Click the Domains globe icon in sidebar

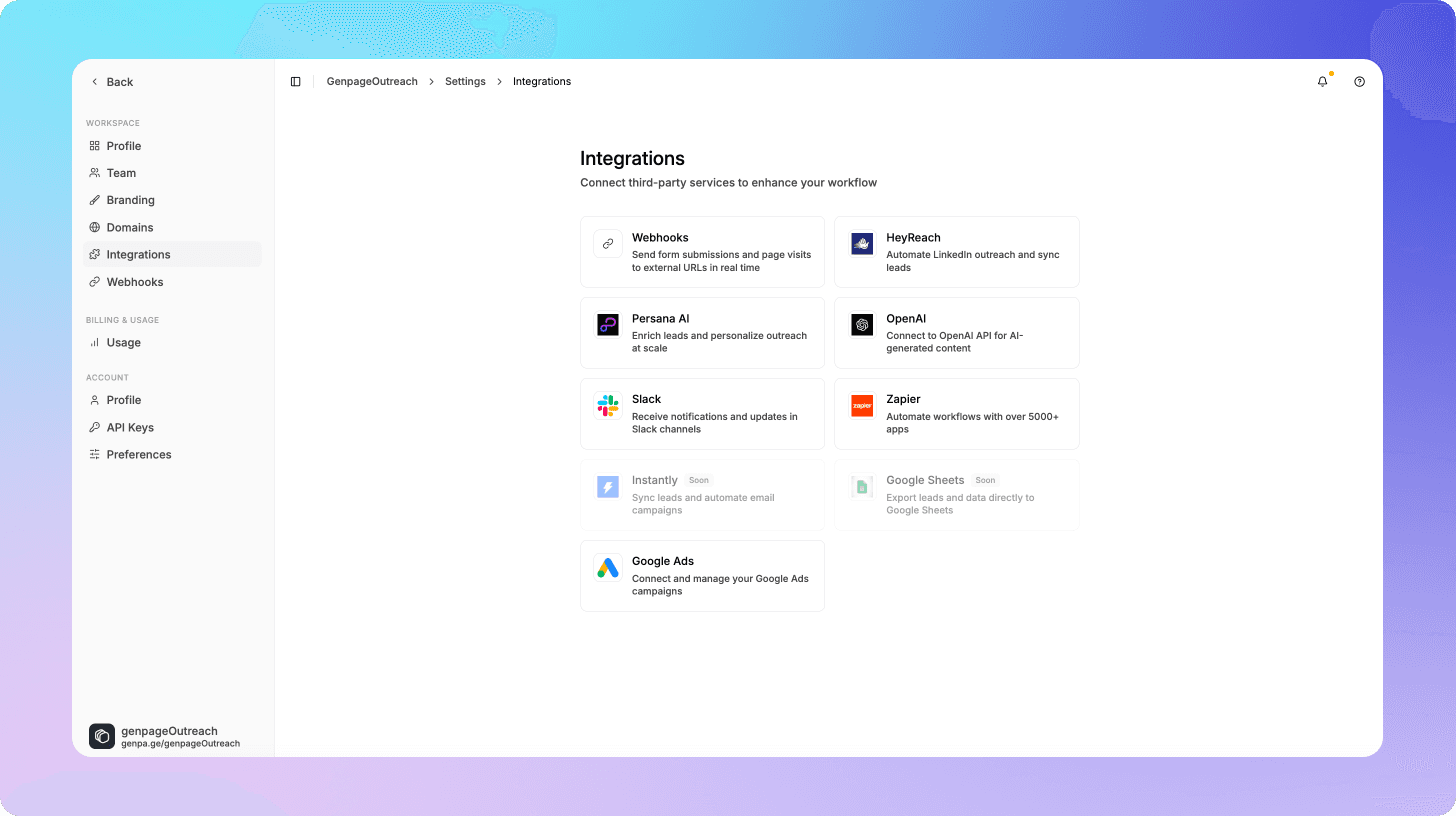pos(94,227)
